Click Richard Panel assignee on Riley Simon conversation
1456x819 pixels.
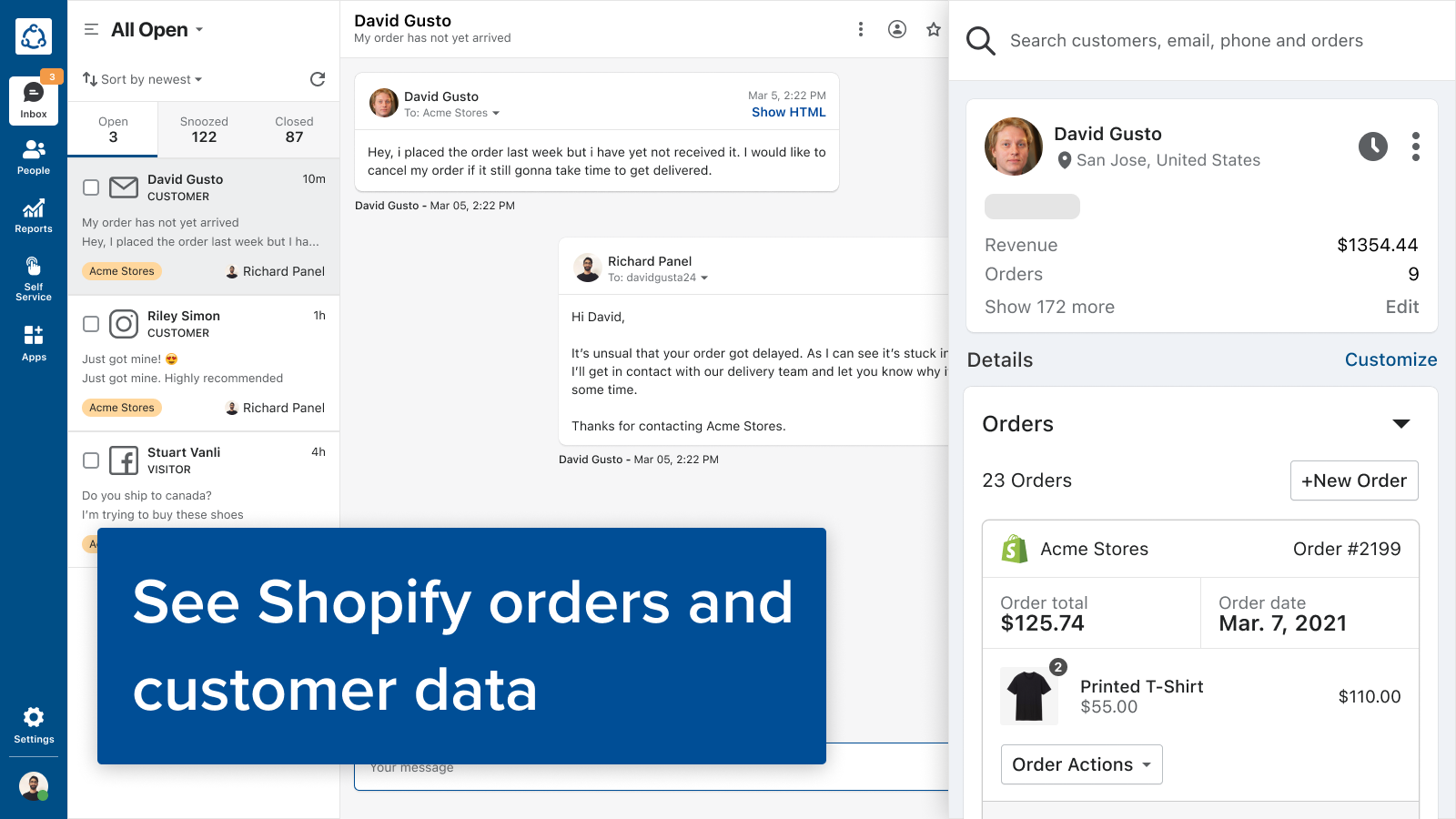coord(276,408)
